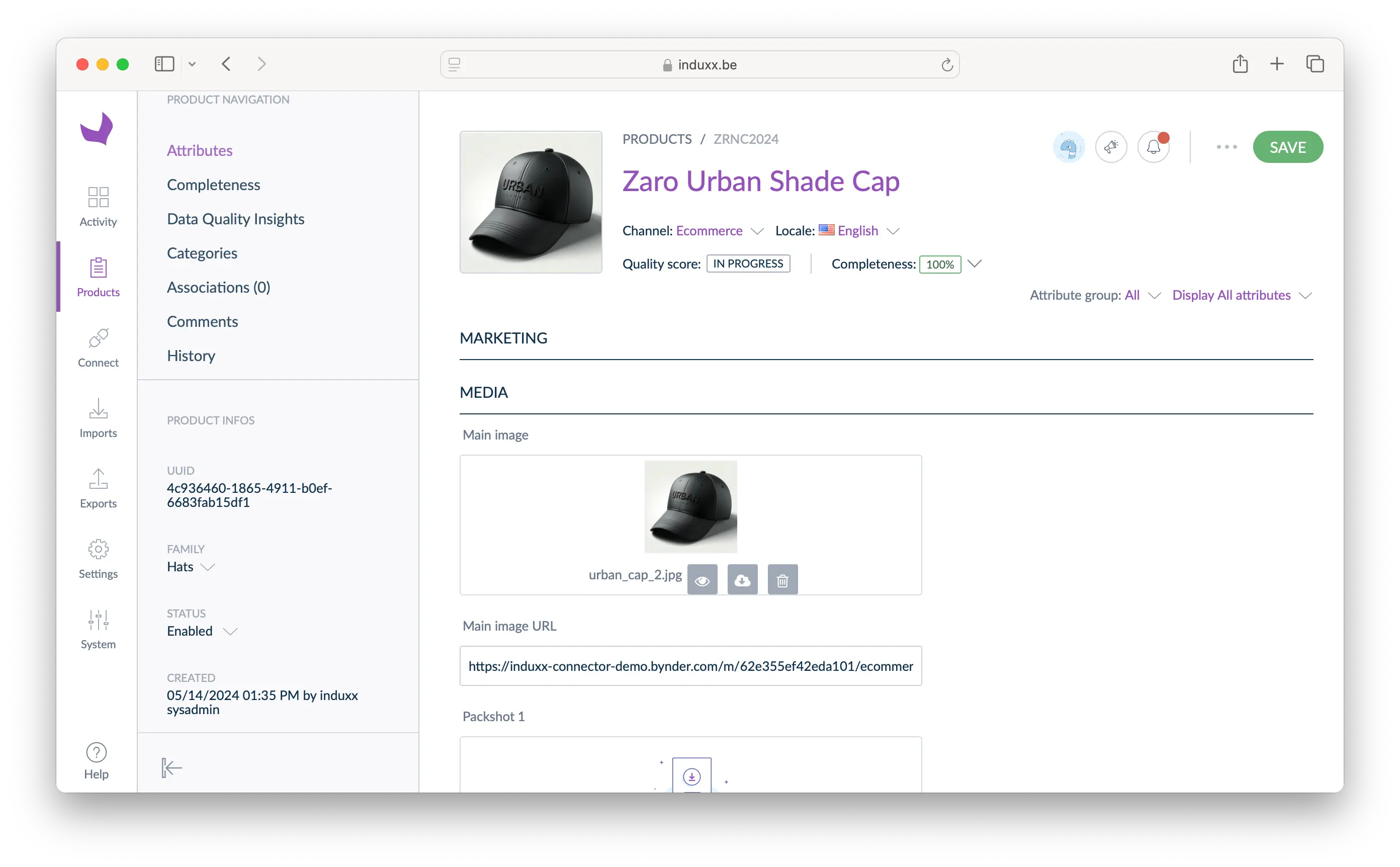Open notifications bell icon
This screenshot has width=1400, height=867.
tap(1153, 147)
